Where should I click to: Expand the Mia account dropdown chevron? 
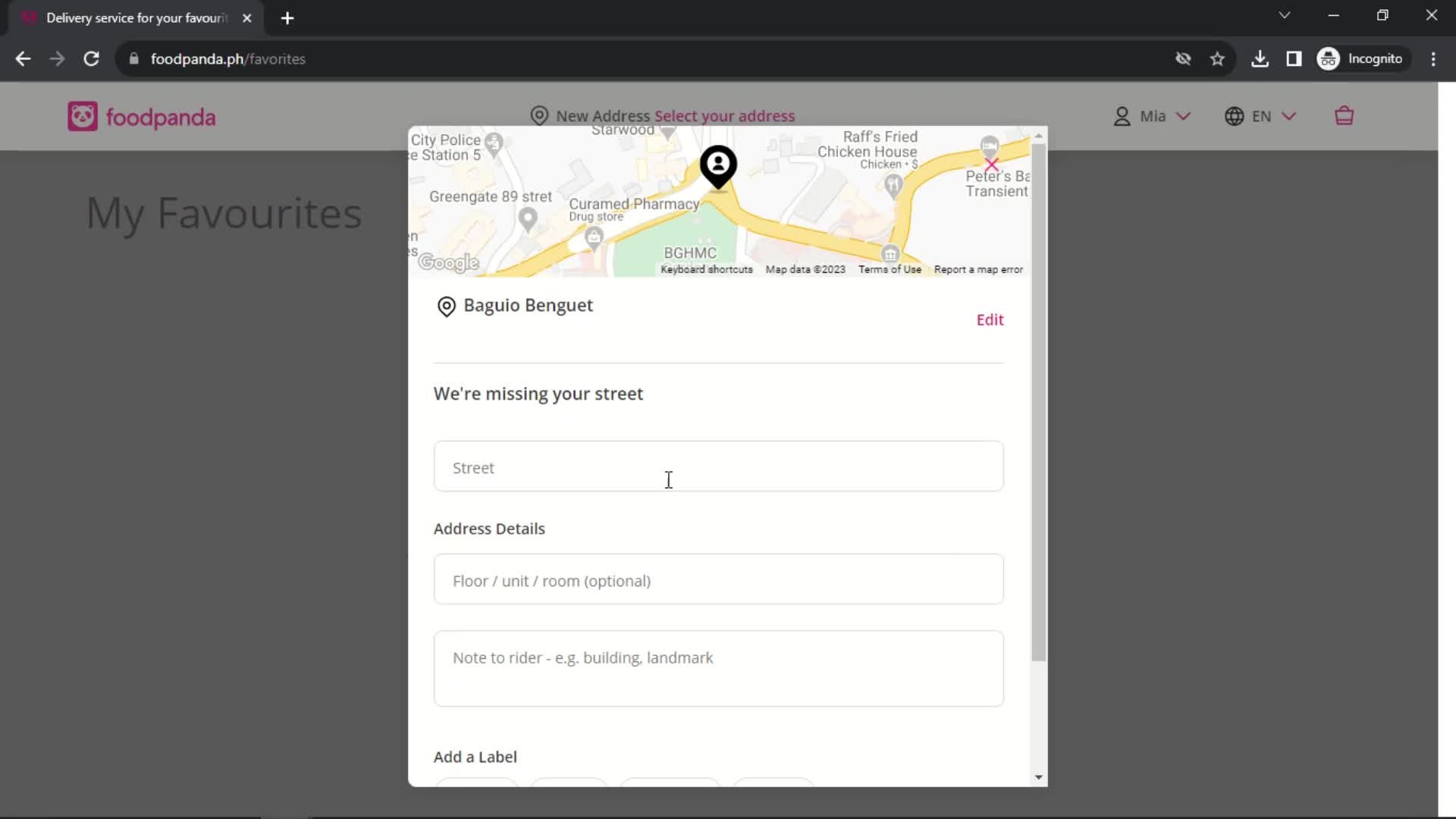click(x=1183, y=116)
